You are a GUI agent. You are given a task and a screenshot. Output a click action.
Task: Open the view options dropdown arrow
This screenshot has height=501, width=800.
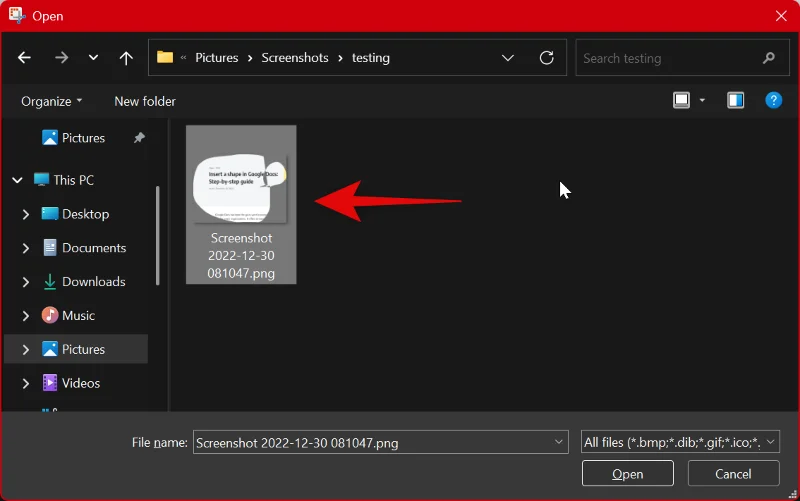[x=702, y=101]
